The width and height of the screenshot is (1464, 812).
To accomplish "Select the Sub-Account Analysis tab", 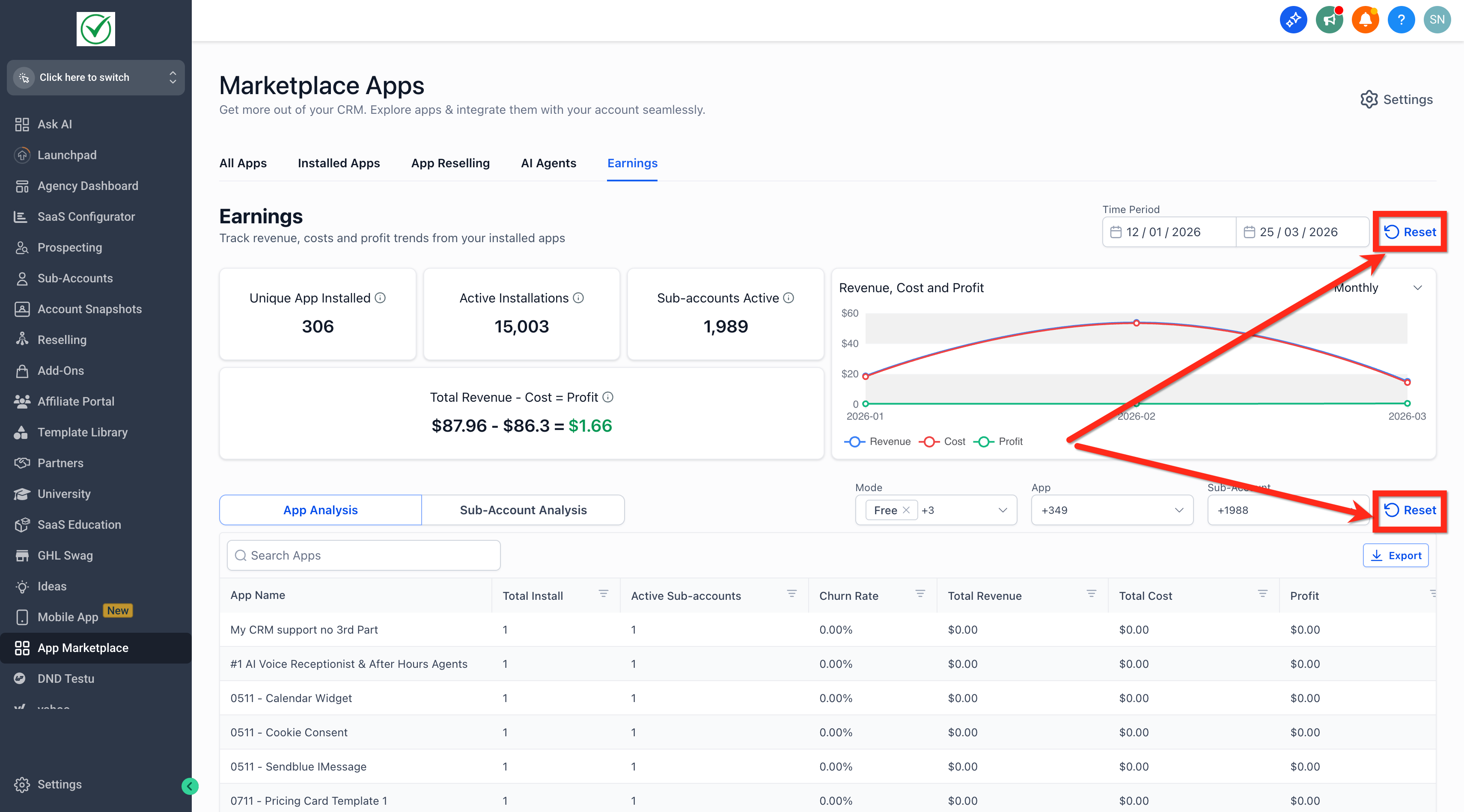I will [x=523, y=510].
